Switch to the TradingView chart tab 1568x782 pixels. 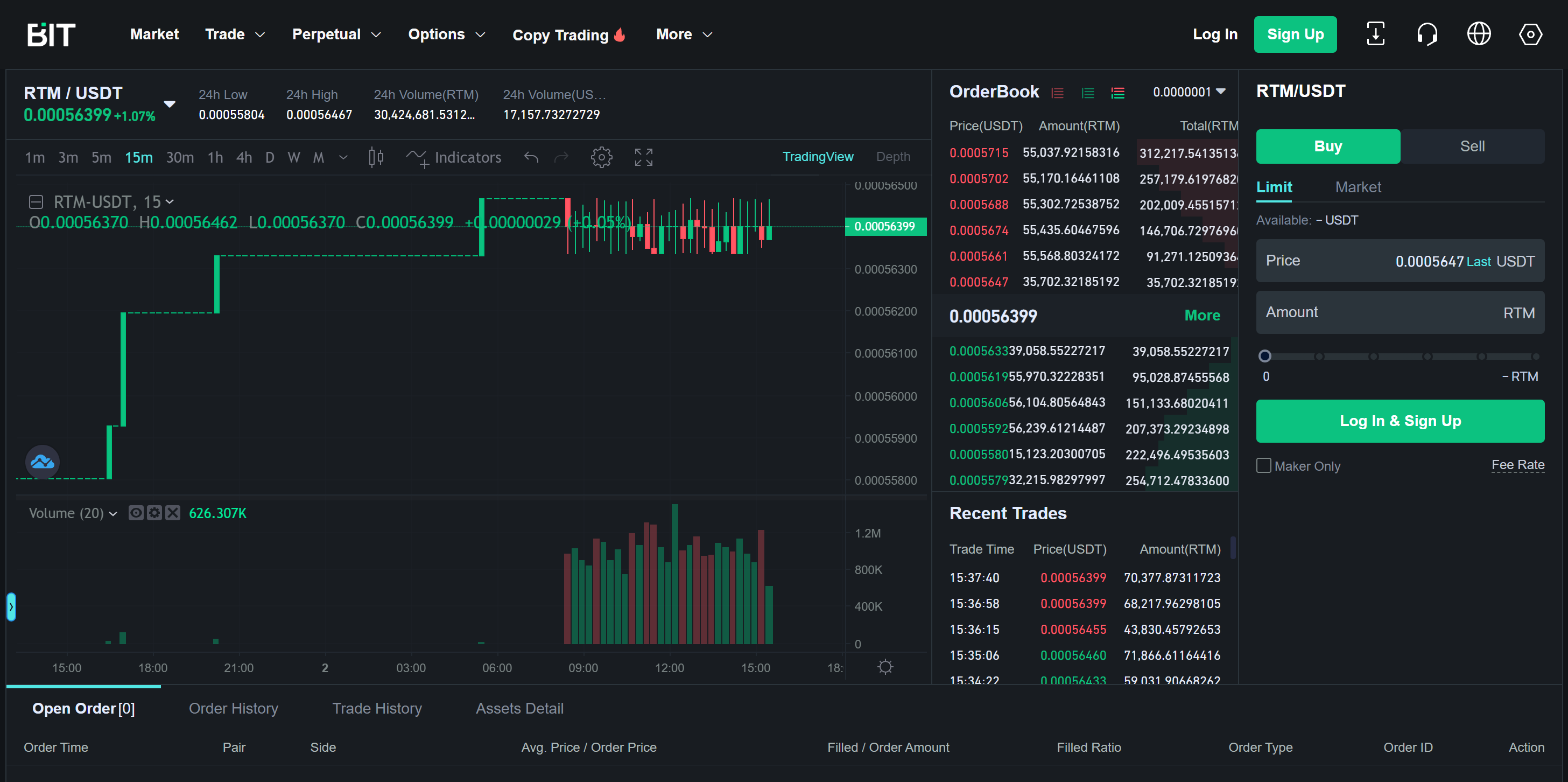(x=818, y=157)
